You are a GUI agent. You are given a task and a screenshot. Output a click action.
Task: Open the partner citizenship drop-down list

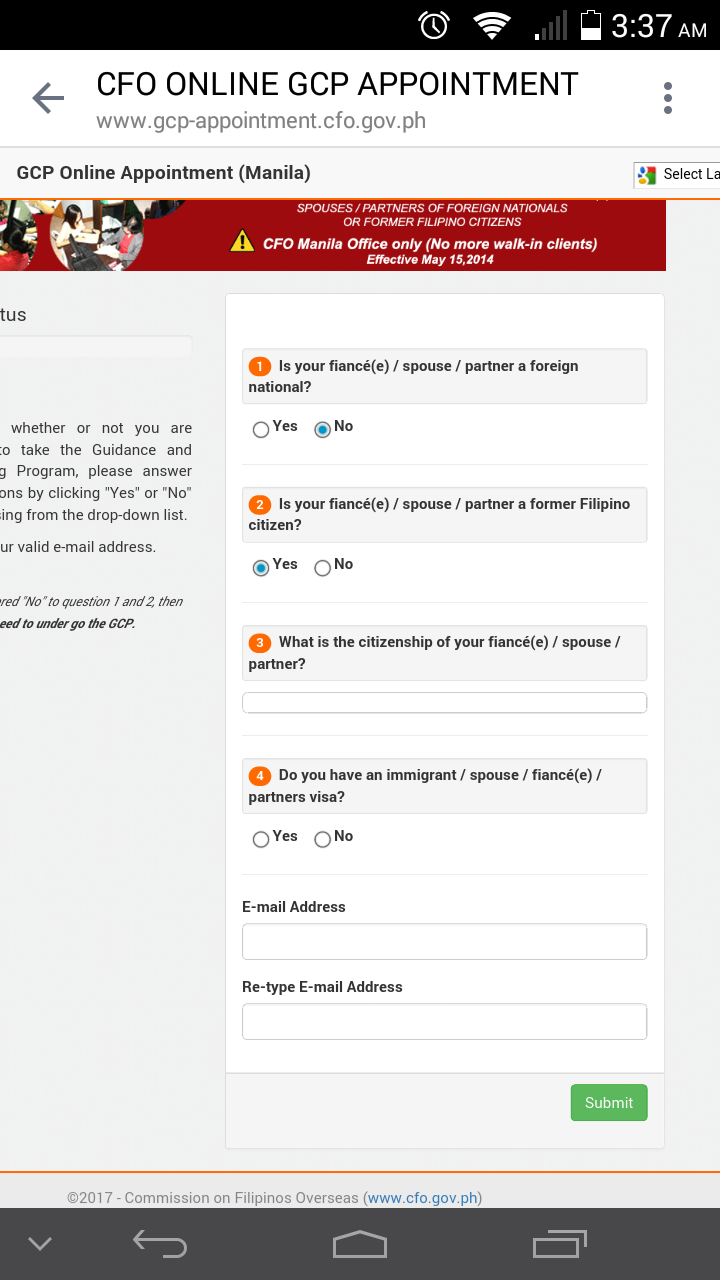pyautogui.click(x=444, y=703)
